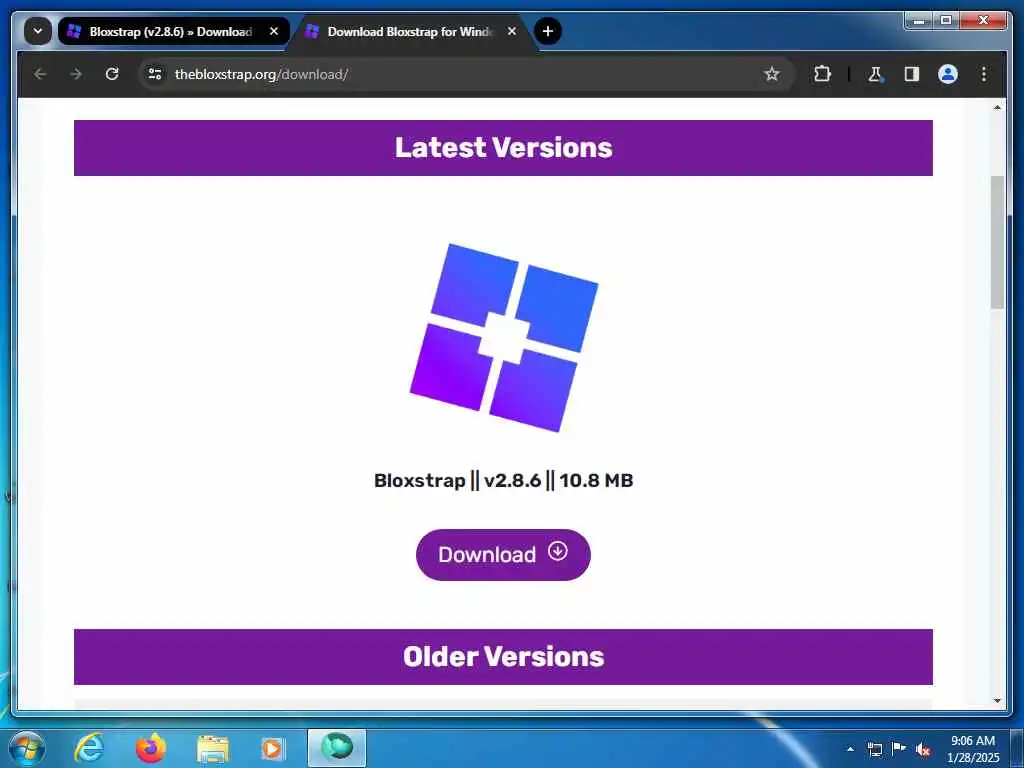
Task: Open the Chrome profile avatar
Action: [948, 74]
